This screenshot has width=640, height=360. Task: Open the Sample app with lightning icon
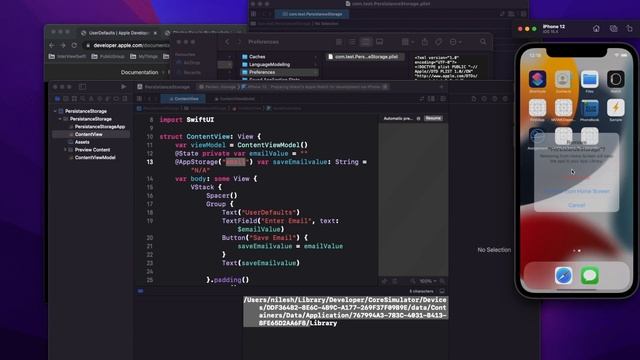click(616, 108)
